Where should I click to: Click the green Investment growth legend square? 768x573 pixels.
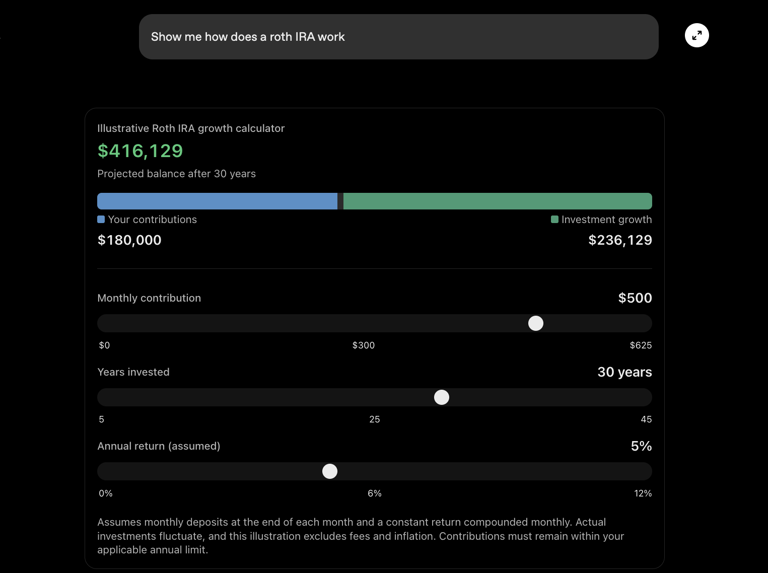[554, 219]
